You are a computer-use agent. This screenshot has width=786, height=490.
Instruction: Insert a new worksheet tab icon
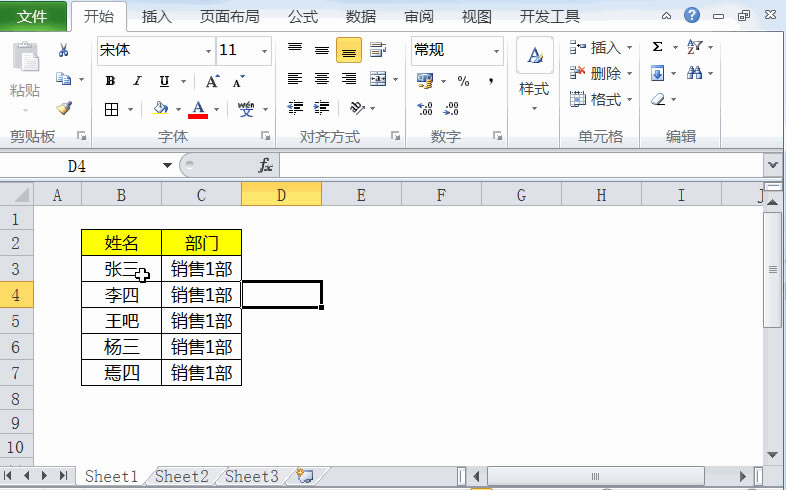(x=305, y=475)
